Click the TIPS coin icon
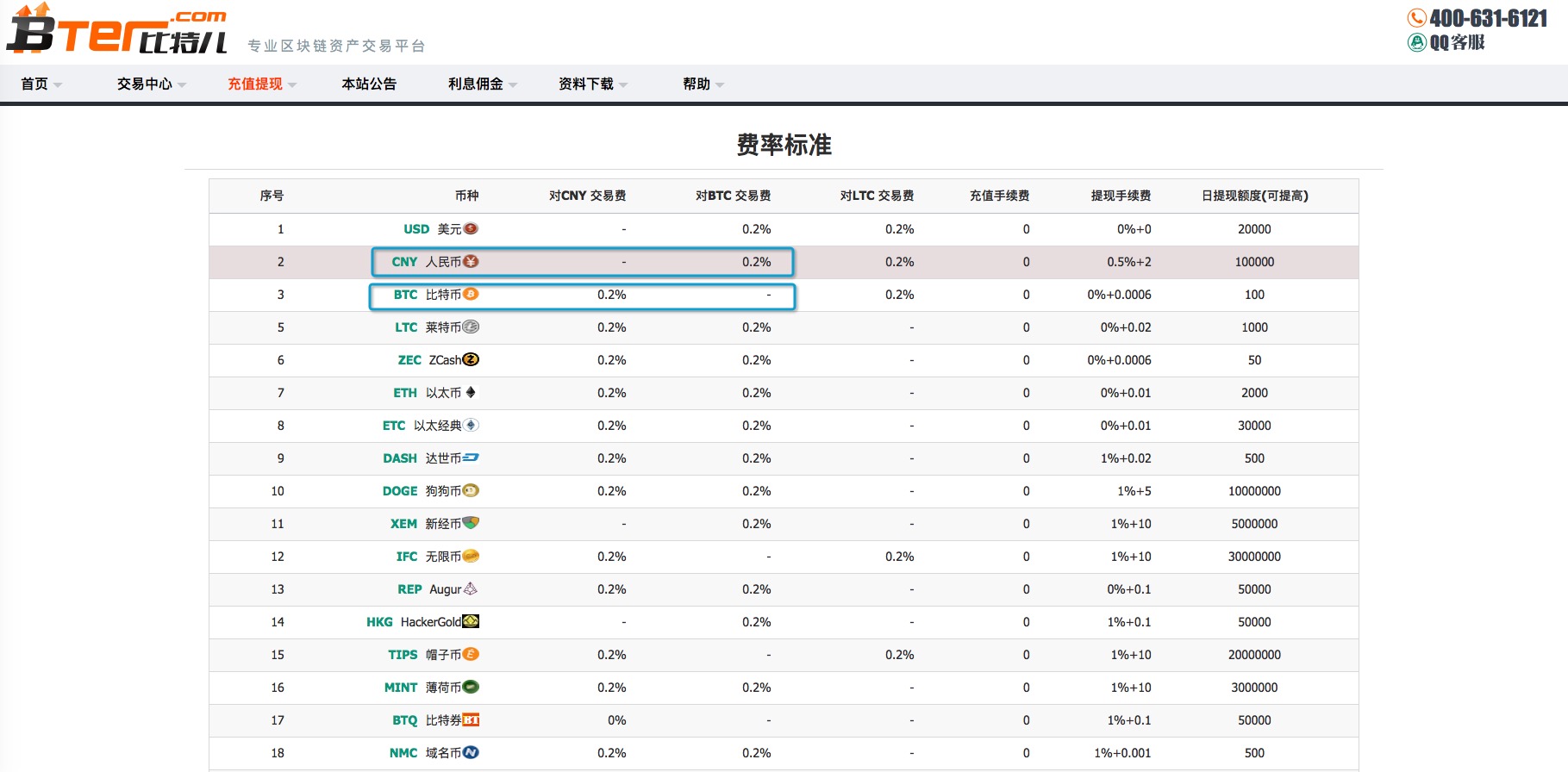 471,654
